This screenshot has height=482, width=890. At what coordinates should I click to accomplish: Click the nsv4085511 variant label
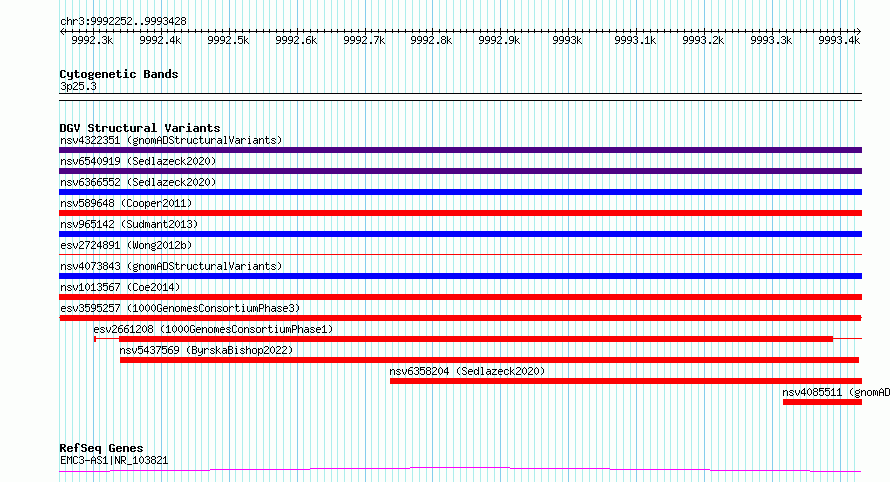coord(836,392)
